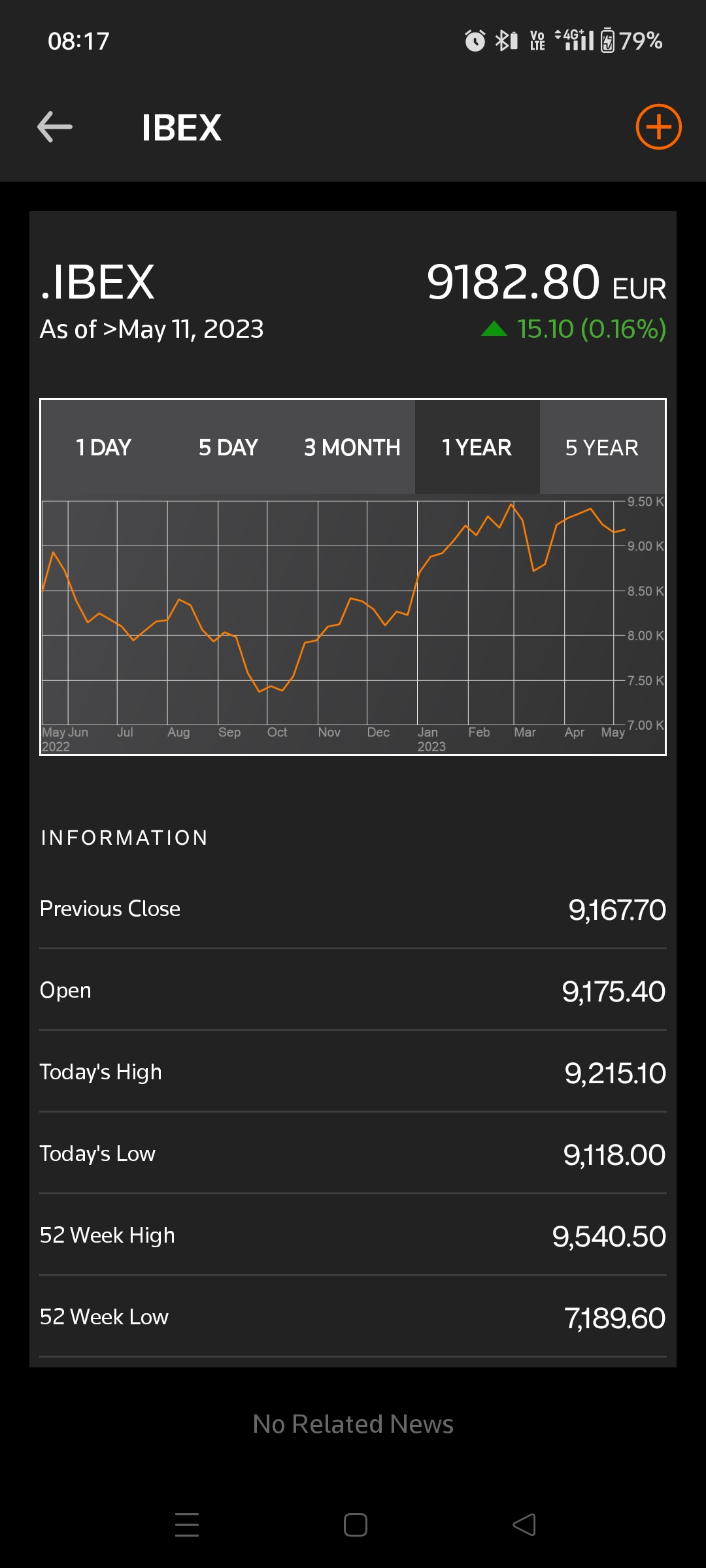Screen dimensions: 706x1568
Task: Tap the Today's High row
Action: [x=353, y=1072]
